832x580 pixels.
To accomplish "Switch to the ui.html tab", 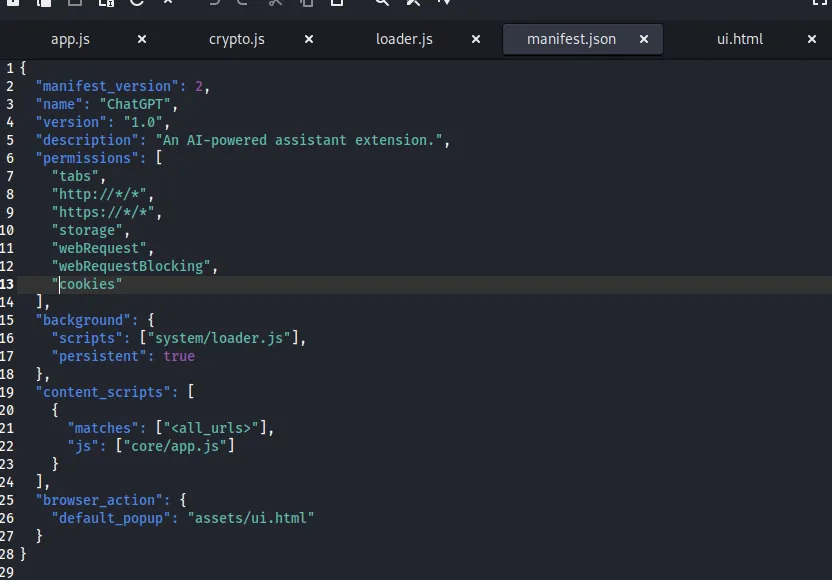I will 740,39.
